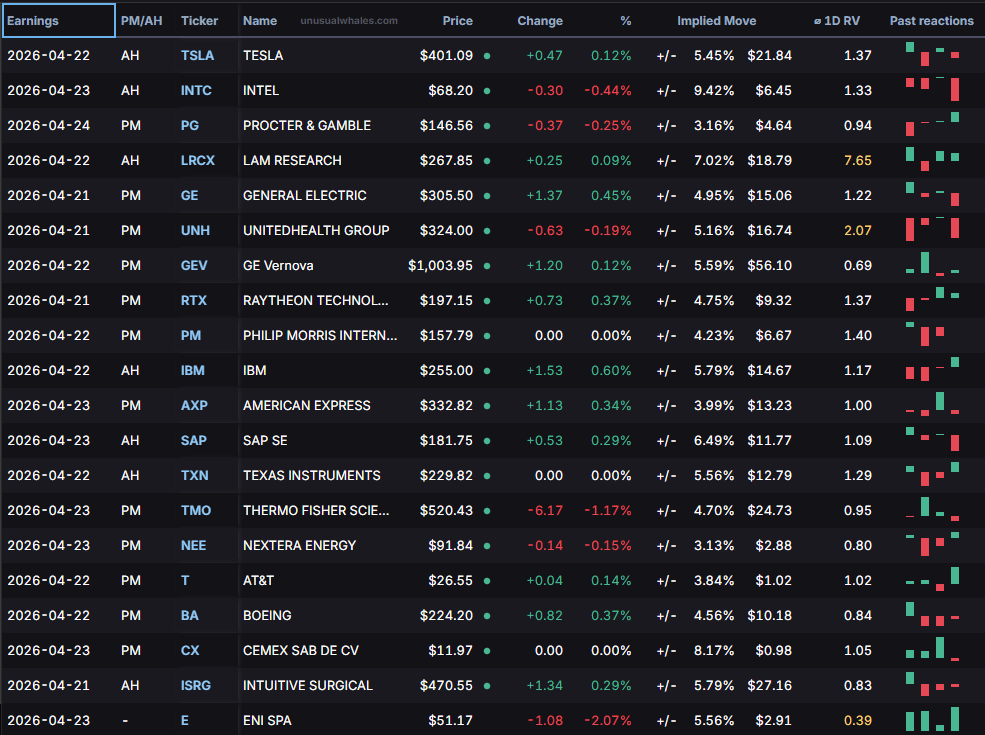This screenshot has height=735, width=985.
Task: Open the UNH ticker link
Action: 195,231
